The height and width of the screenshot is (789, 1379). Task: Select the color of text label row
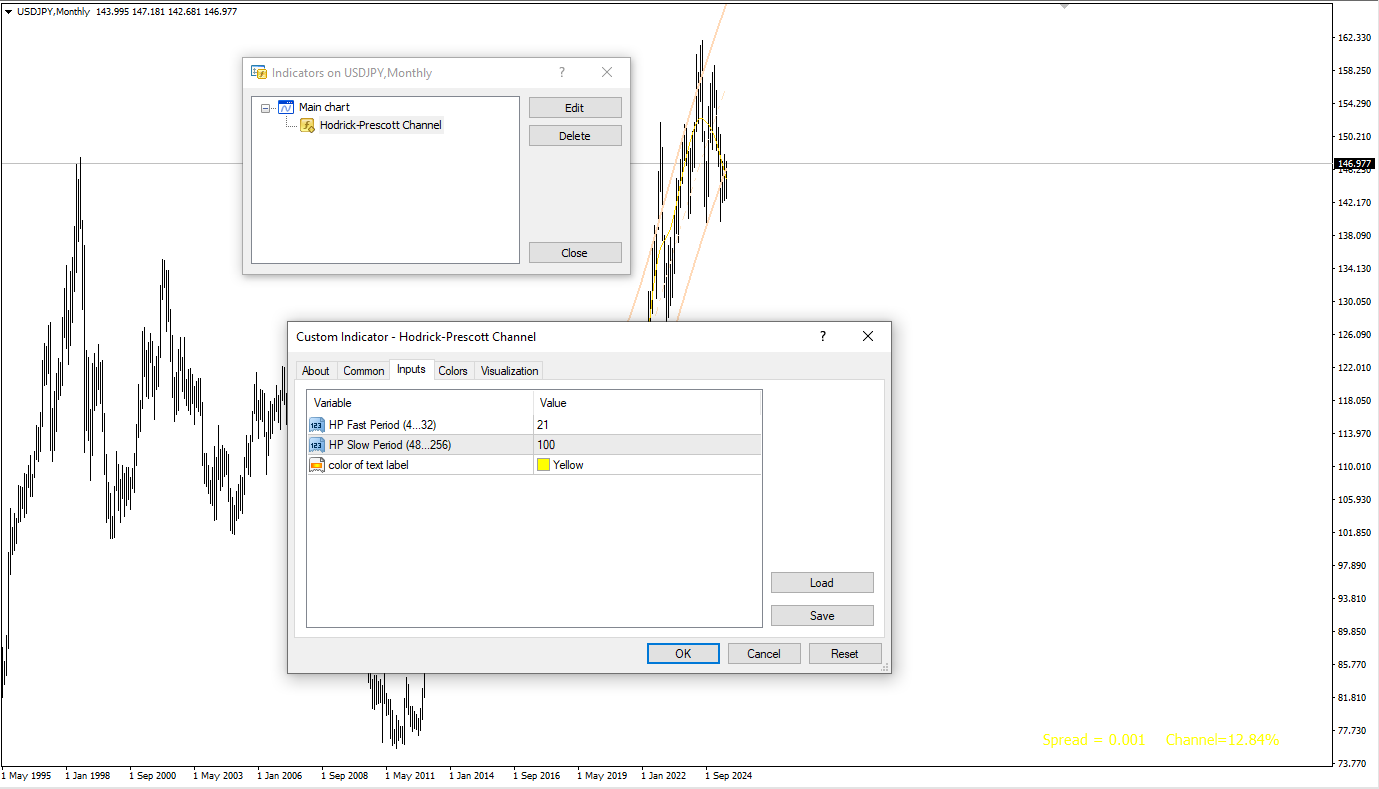[x=534, y=465]
